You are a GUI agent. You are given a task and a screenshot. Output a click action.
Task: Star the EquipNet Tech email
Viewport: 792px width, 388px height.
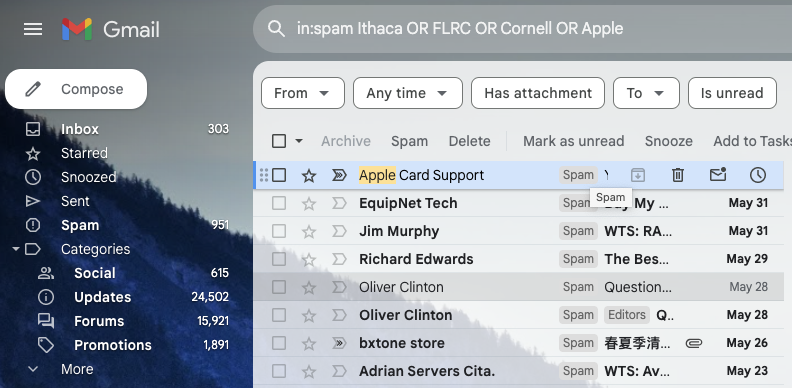309,204
